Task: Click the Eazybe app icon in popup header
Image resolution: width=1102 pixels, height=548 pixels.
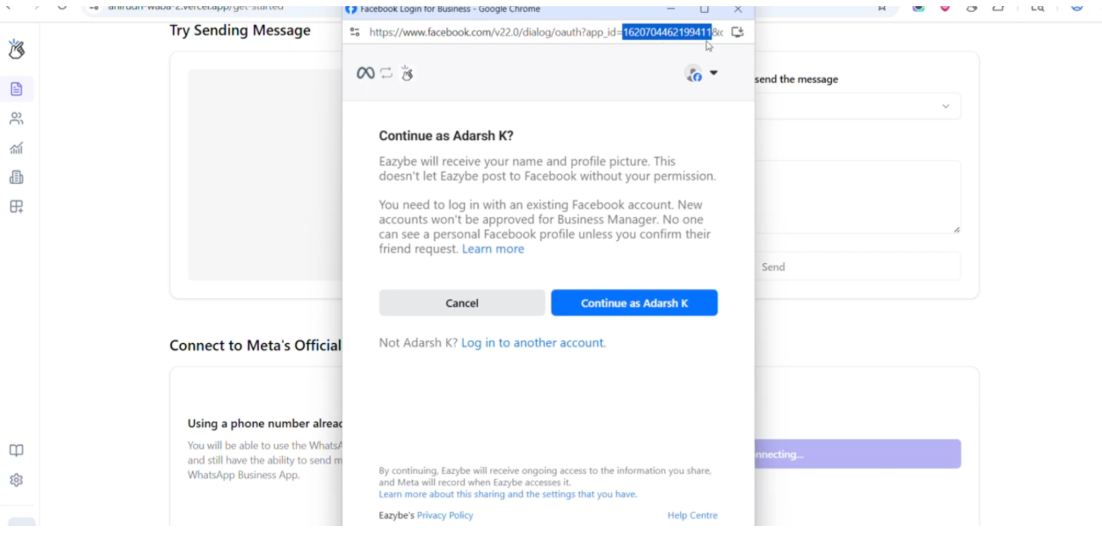Action: point(407,73)
